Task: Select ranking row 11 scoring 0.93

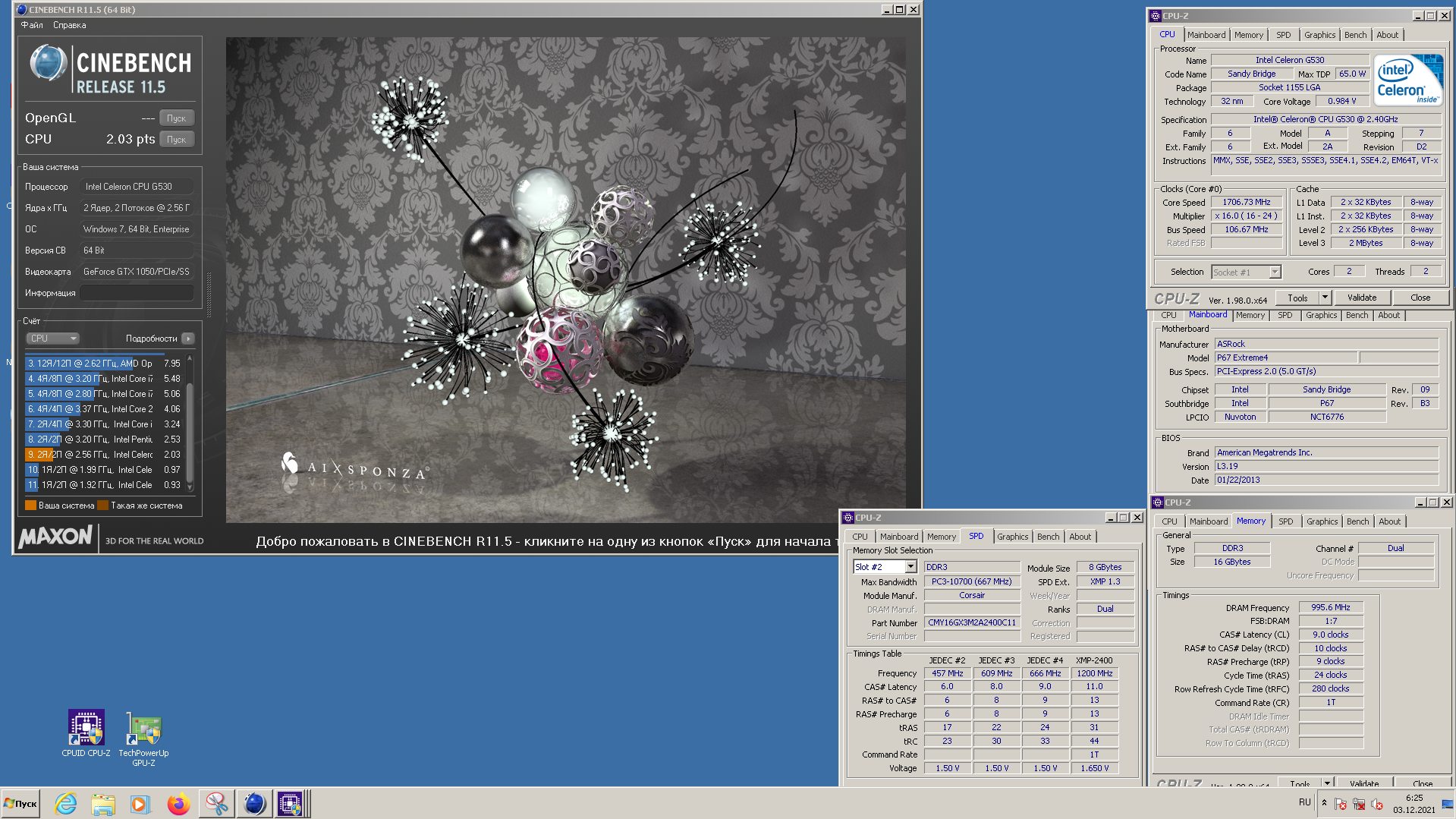Action: tap(103, 485)
